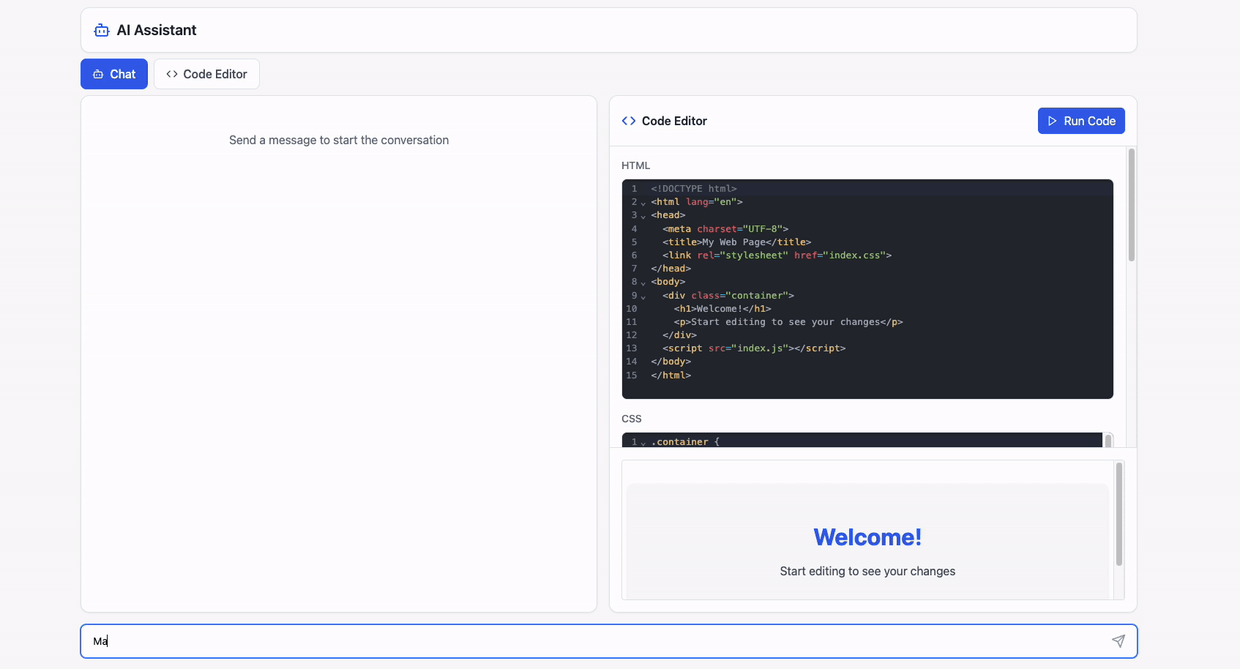This screenshot has height=669, width=1240.
Task: Collapse the head tag fold arrow on line 3
Action: pyautogui.click(x=643, y=216)
